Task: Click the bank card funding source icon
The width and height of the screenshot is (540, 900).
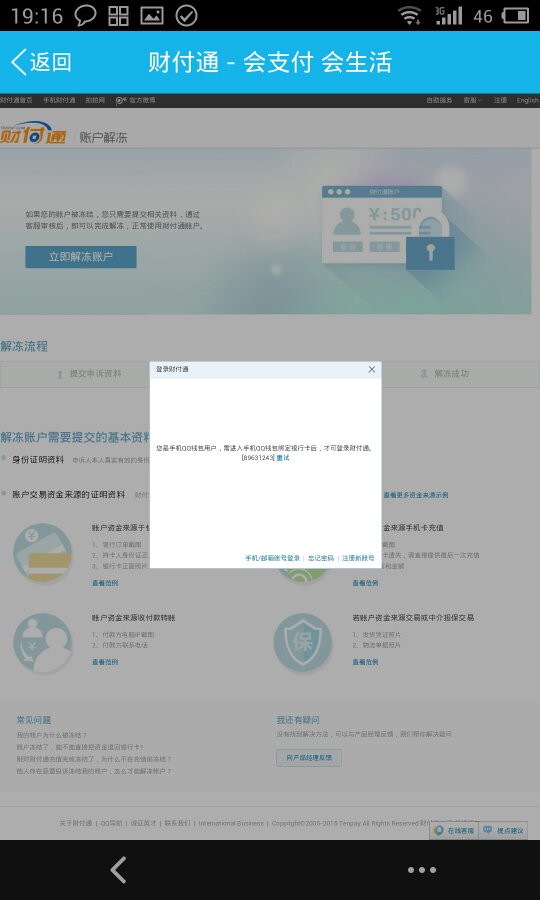Action: (x=43, y=554)
